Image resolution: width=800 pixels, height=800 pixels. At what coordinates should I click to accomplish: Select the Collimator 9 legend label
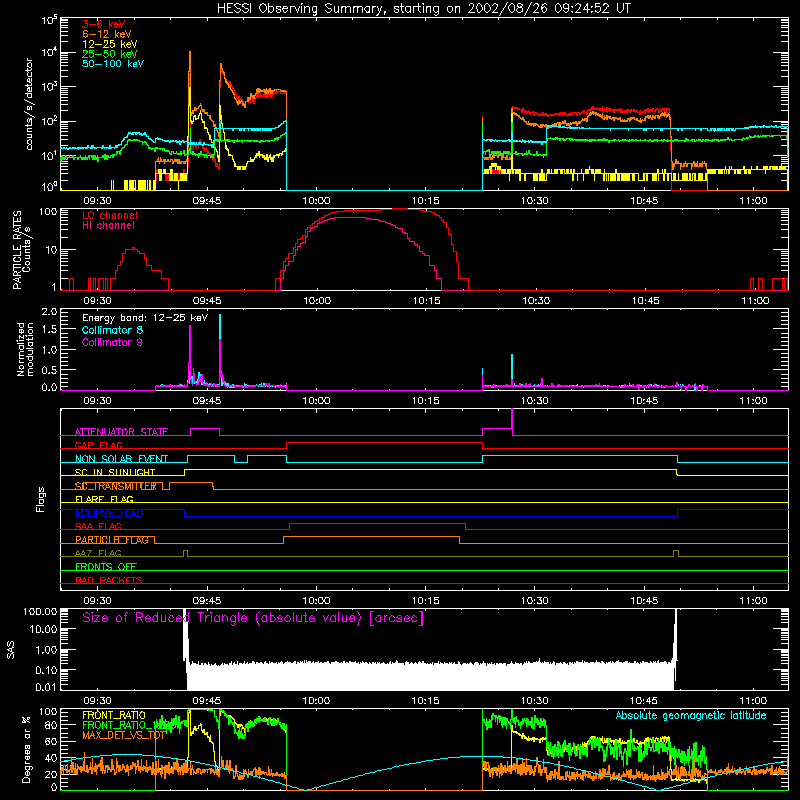point(112,342)
